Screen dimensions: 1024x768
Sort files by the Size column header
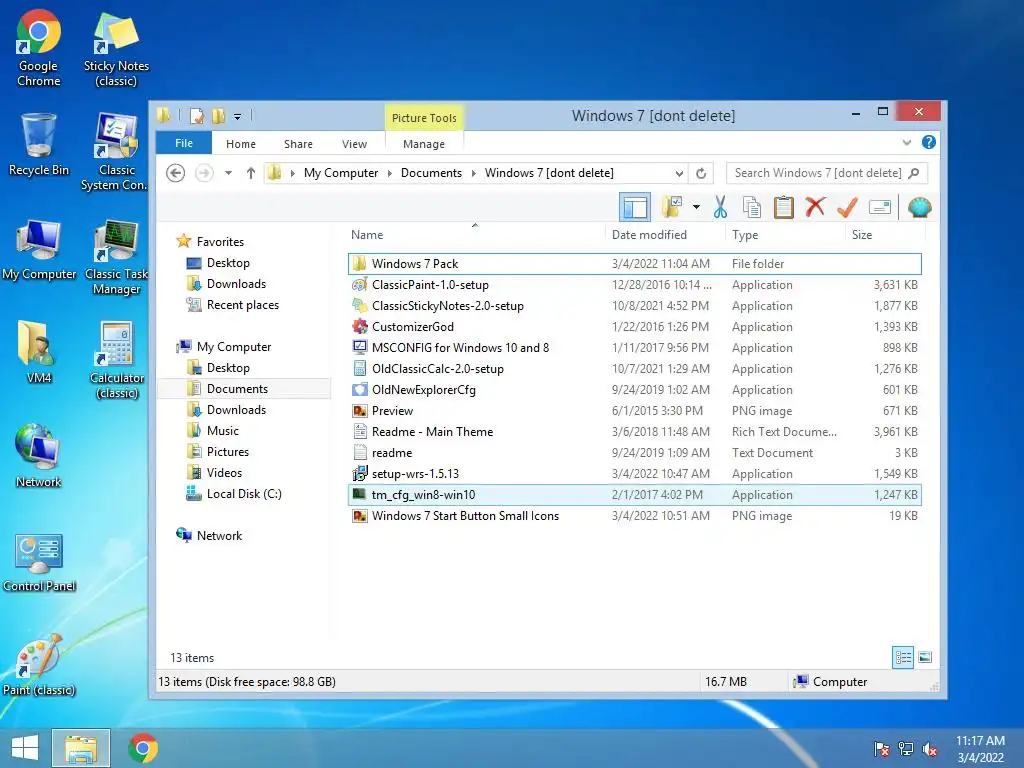click(x=862, y=235)
